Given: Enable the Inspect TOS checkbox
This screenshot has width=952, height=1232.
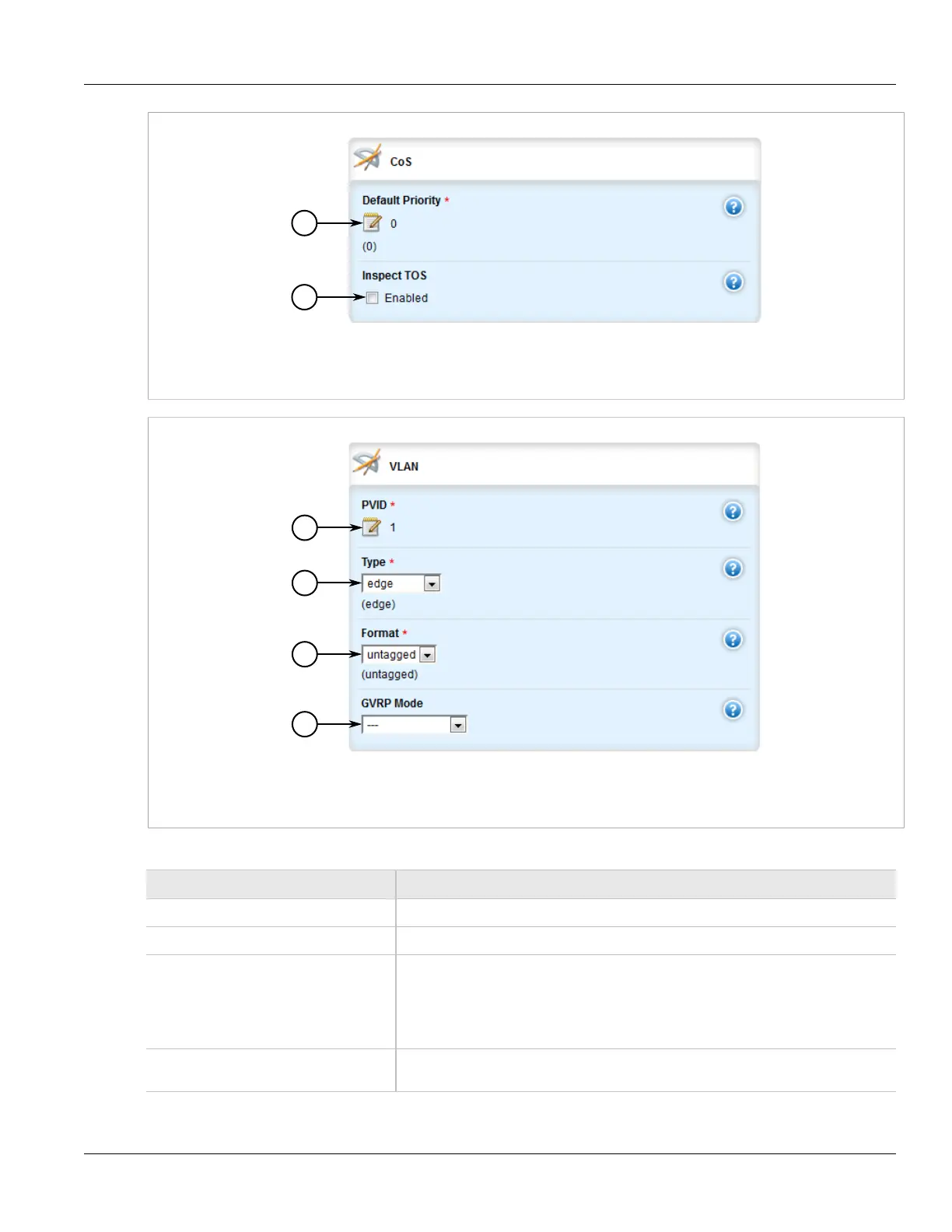Looking at the screenshot, I should click(373, 298).
